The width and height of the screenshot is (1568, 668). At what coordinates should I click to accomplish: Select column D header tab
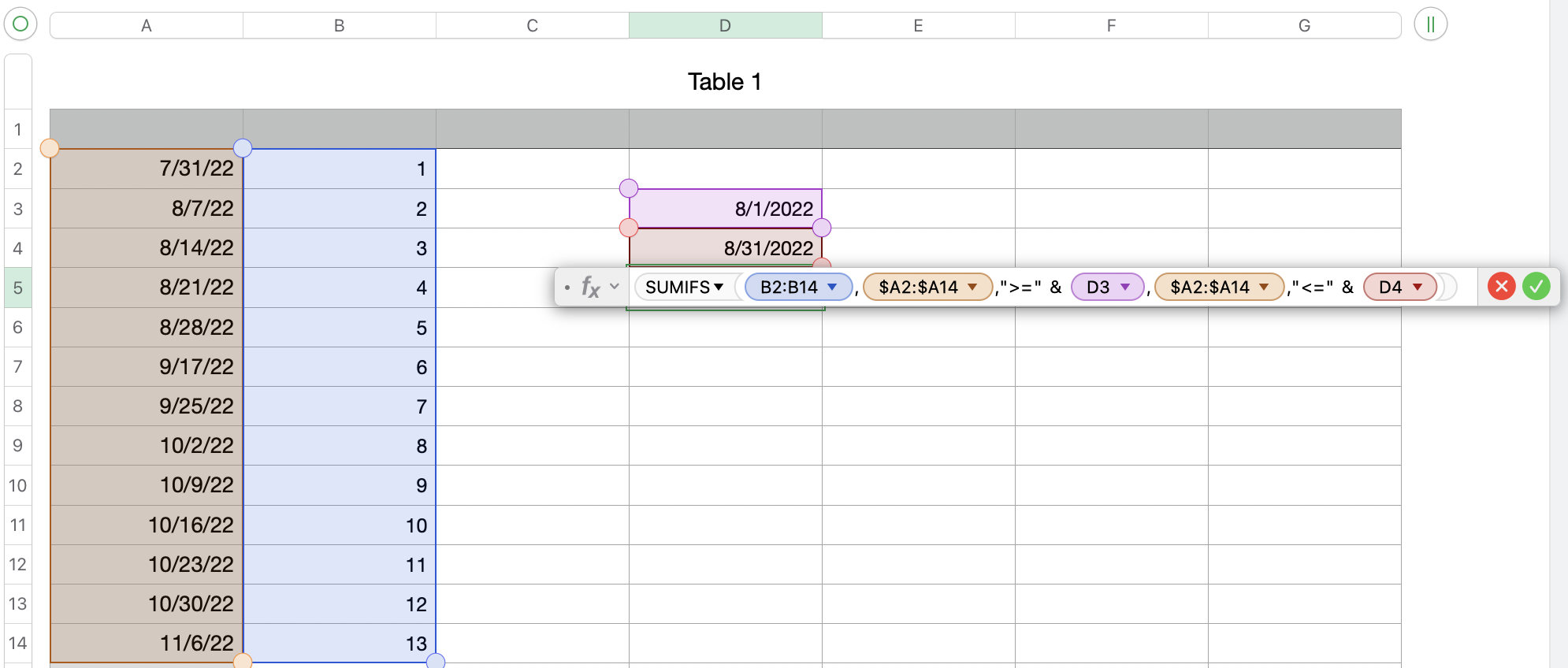click(725, 25)
